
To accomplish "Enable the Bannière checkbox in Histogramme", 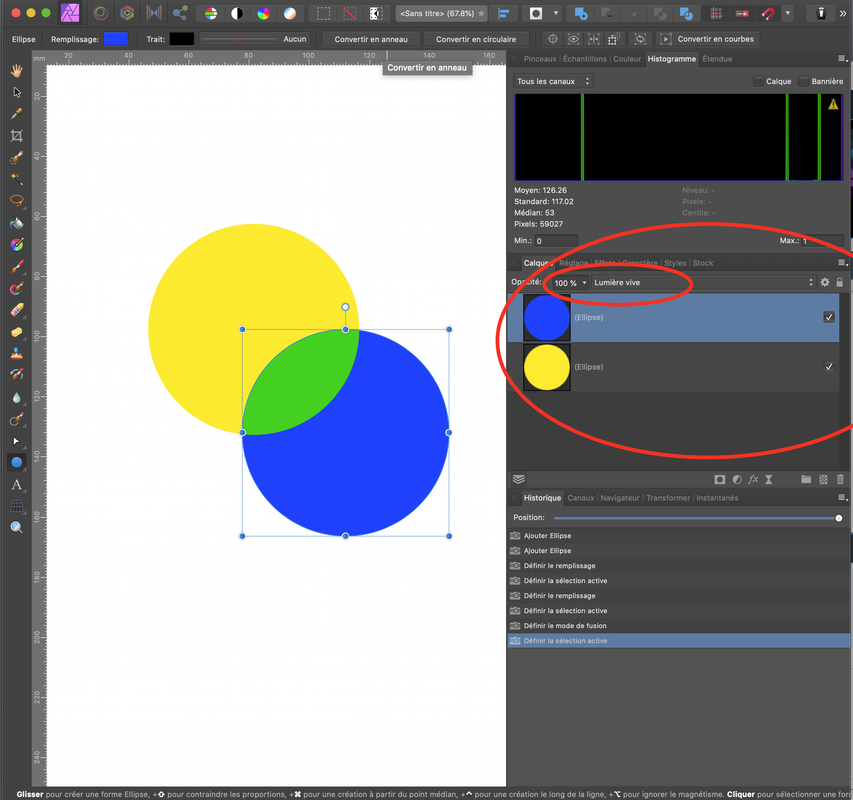I will [x=803, y=81].
